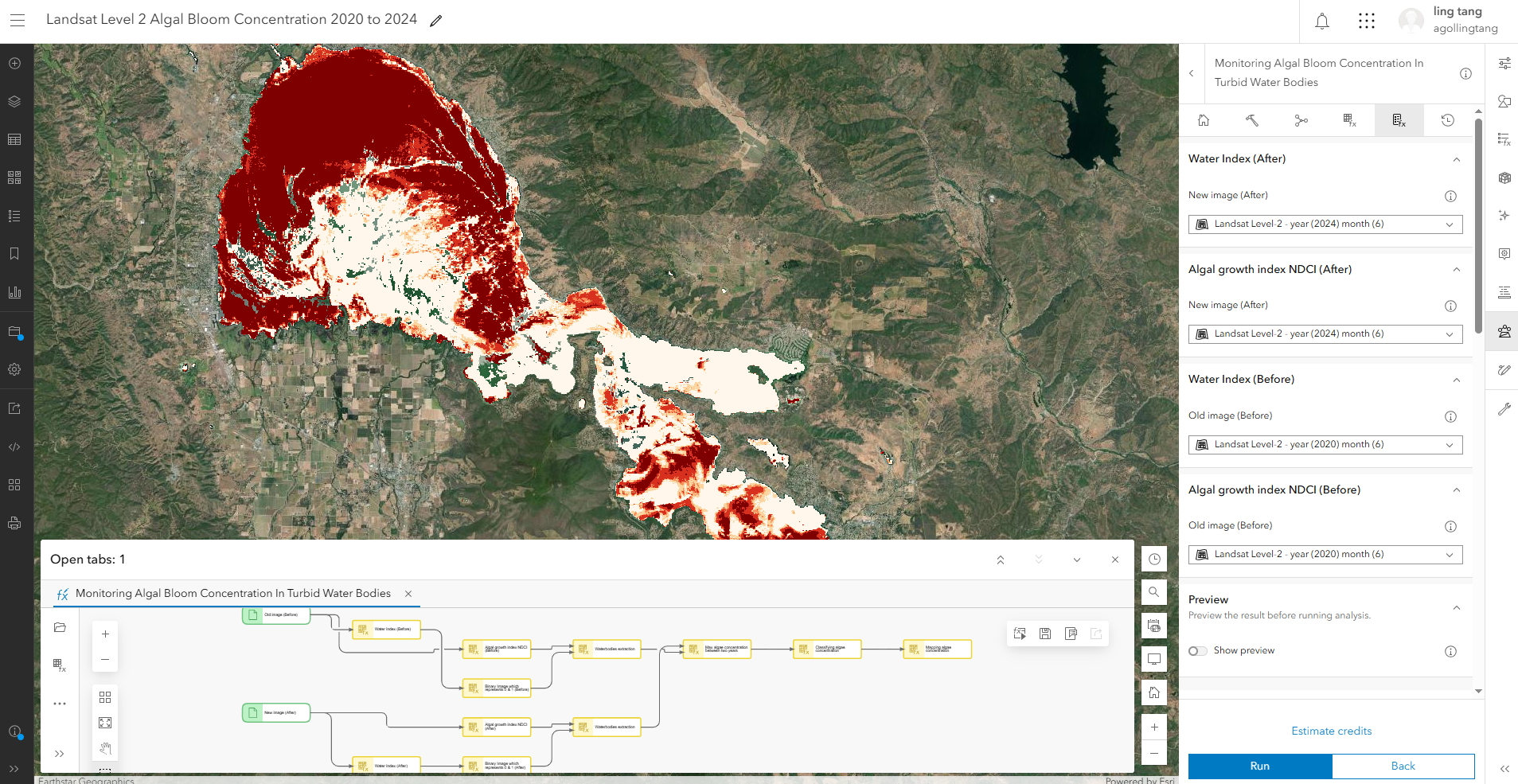The image size is (1518, 784).
Task: Open the Bookmarks panel in left sidebar
Action: click(14, 254)
